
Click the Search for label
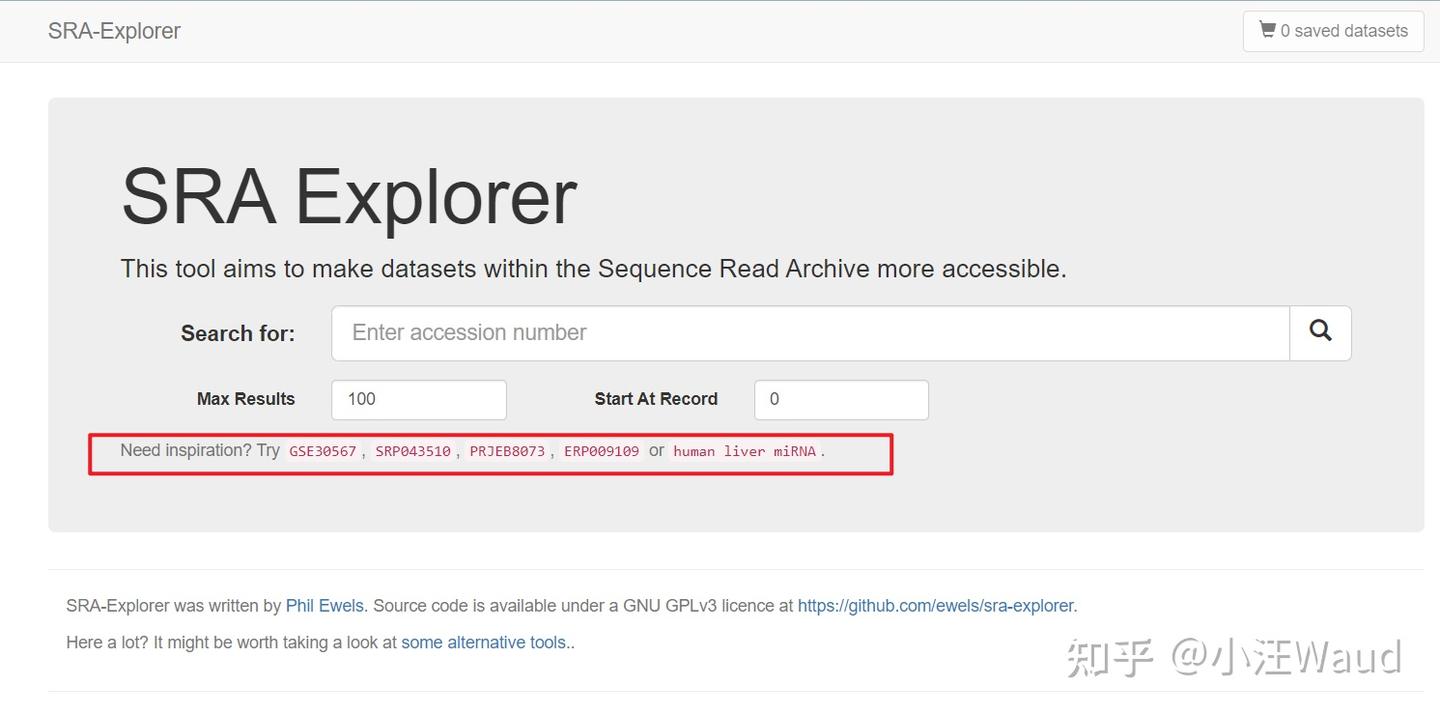238,333
